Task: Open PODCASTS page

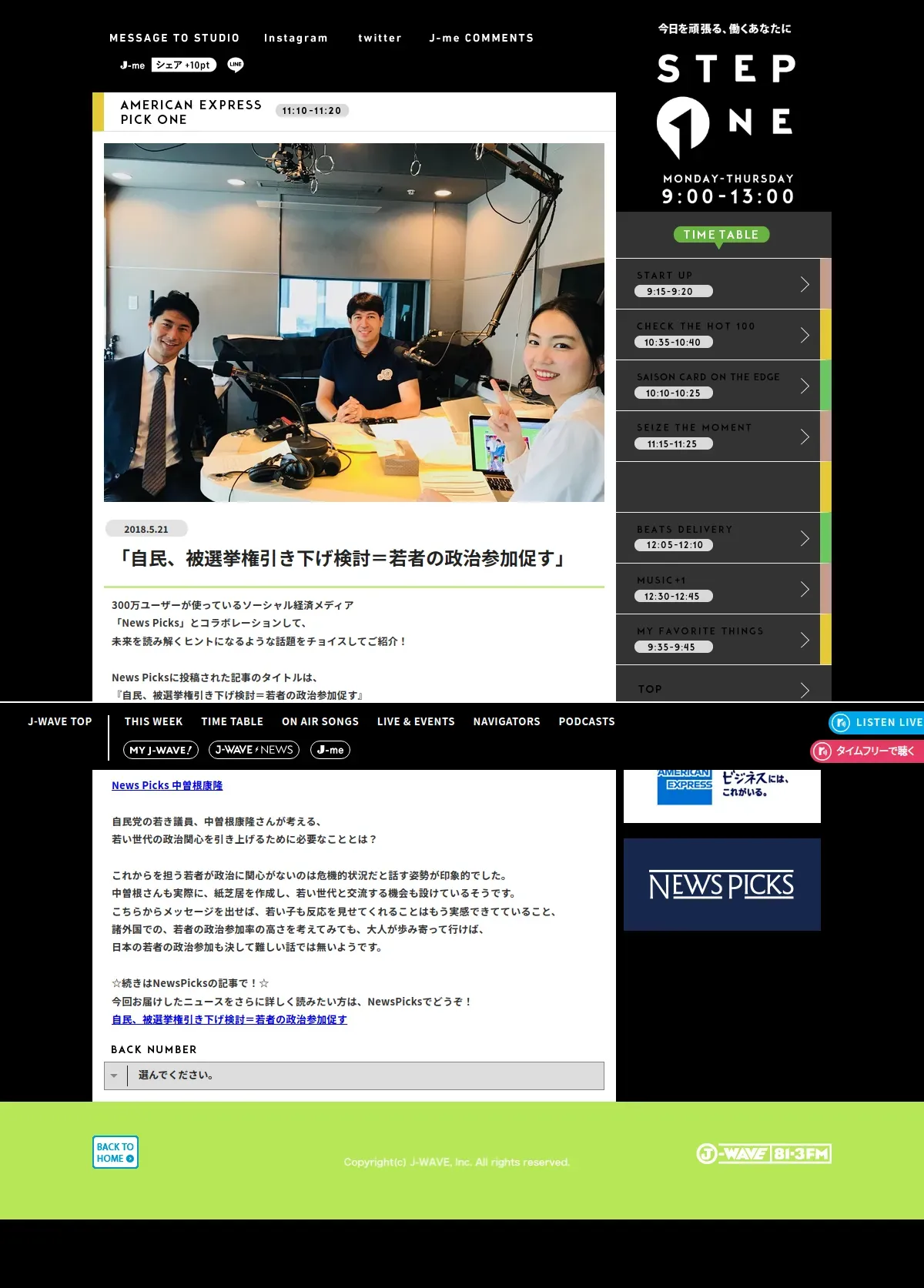Action: 587,721
